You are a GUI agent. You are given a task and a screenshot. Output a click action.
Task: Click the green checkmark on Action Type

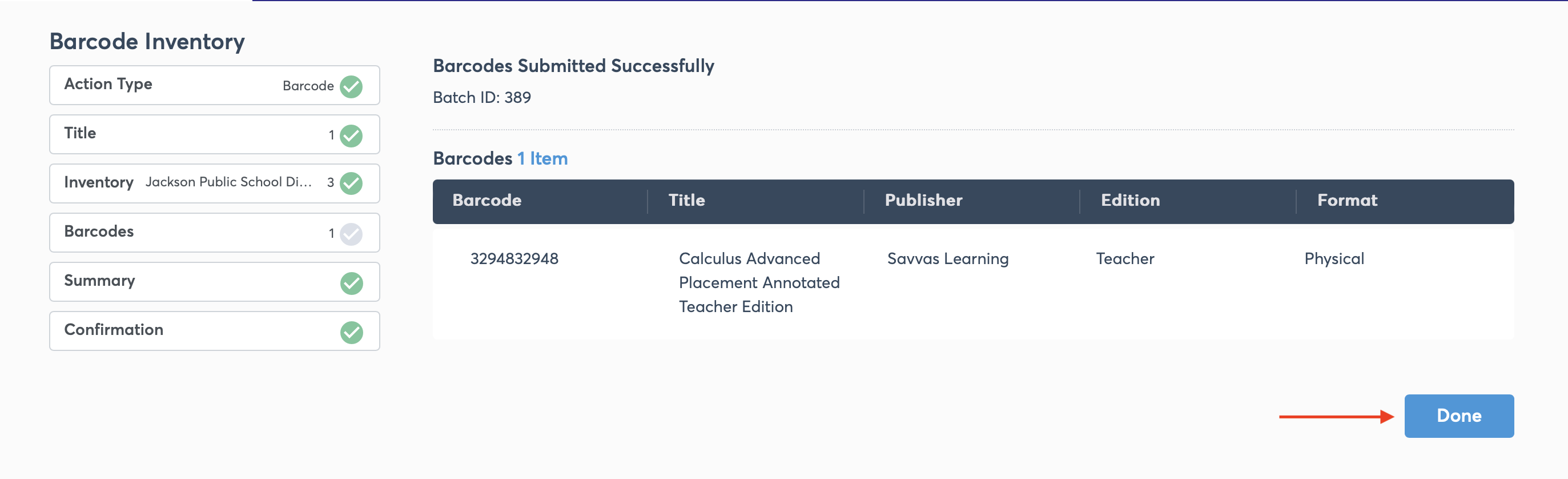click(x=351, y=86)
